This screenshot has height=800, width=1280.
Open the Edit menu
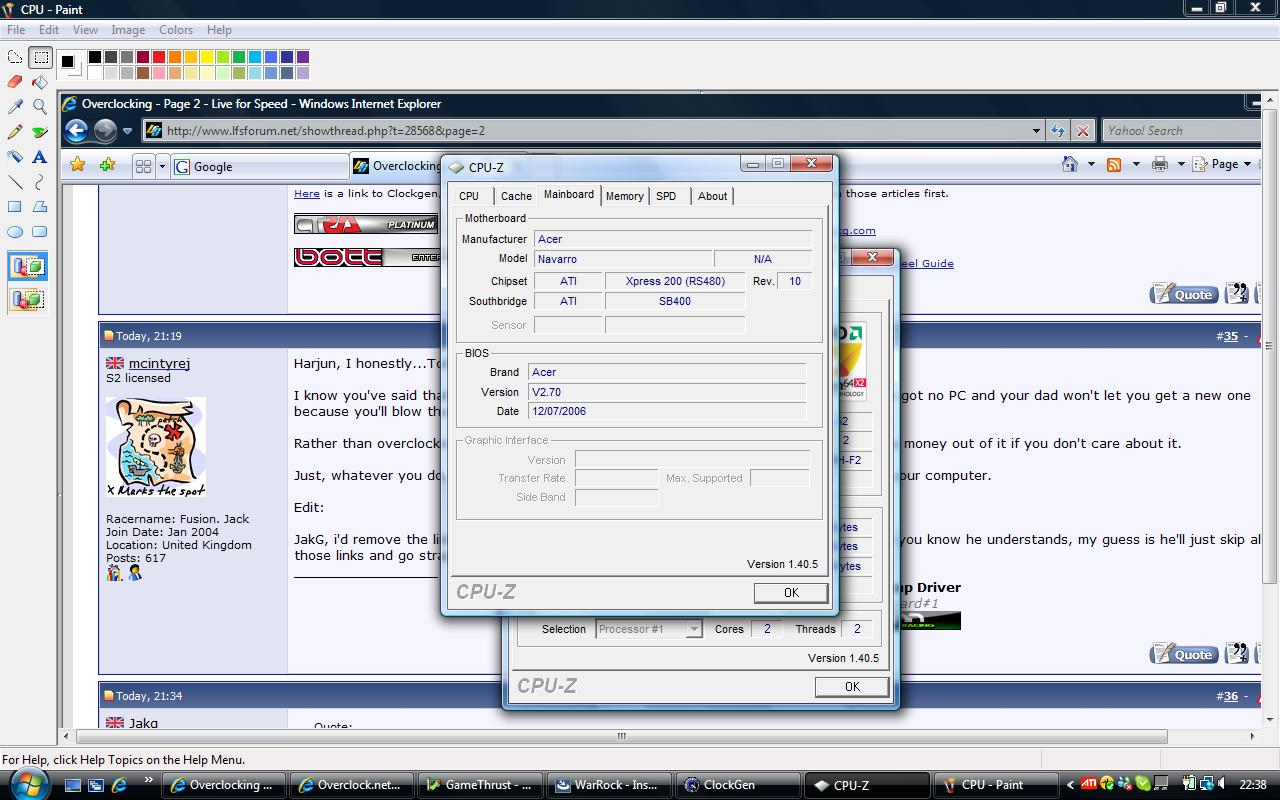[49, 30]
